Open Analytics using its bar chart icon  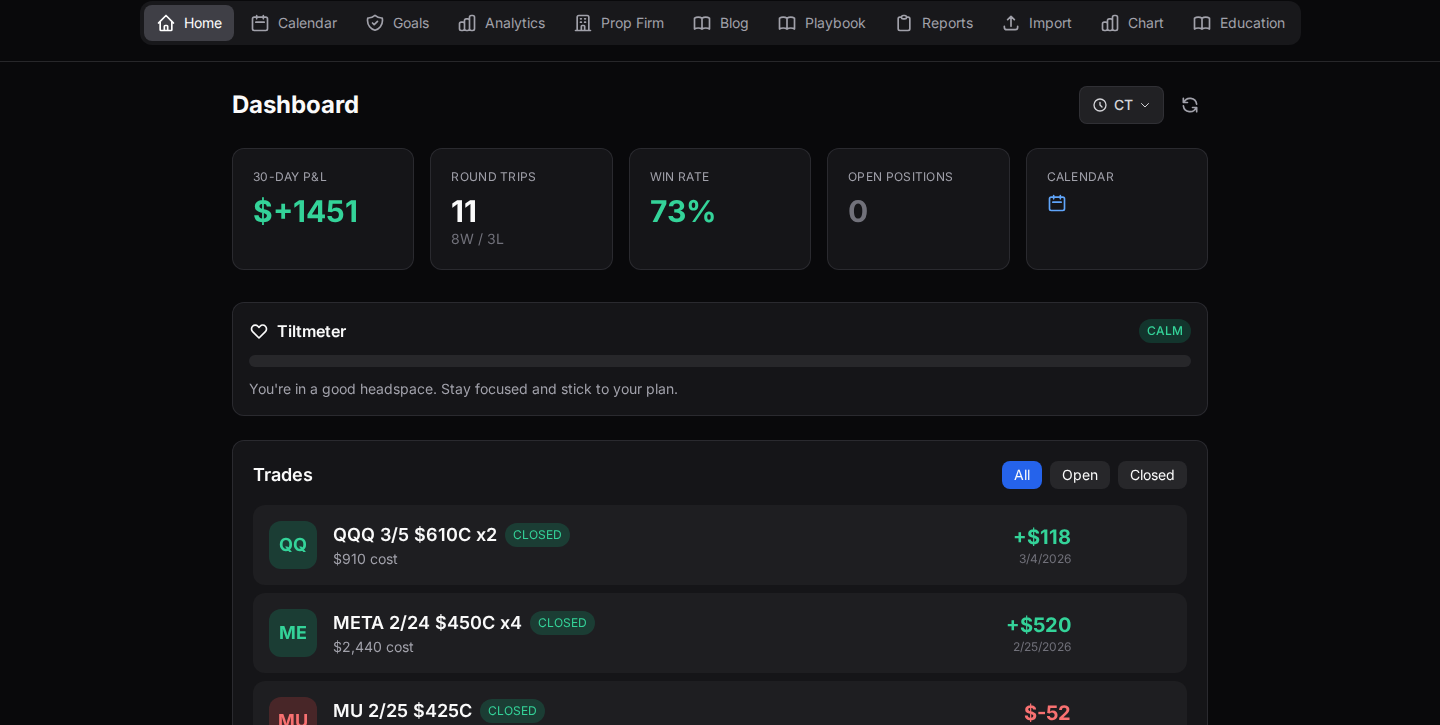click(467, 23)
